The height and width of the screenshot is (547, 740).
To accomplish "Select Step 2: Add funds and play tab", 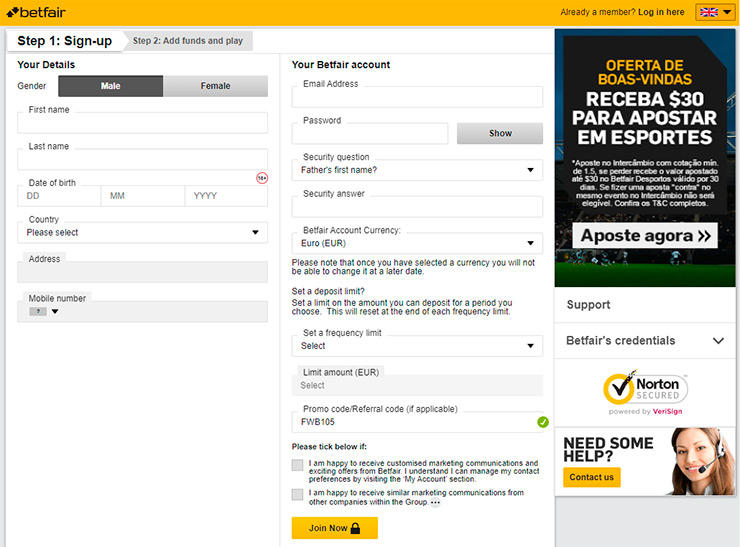I will 188,41.
